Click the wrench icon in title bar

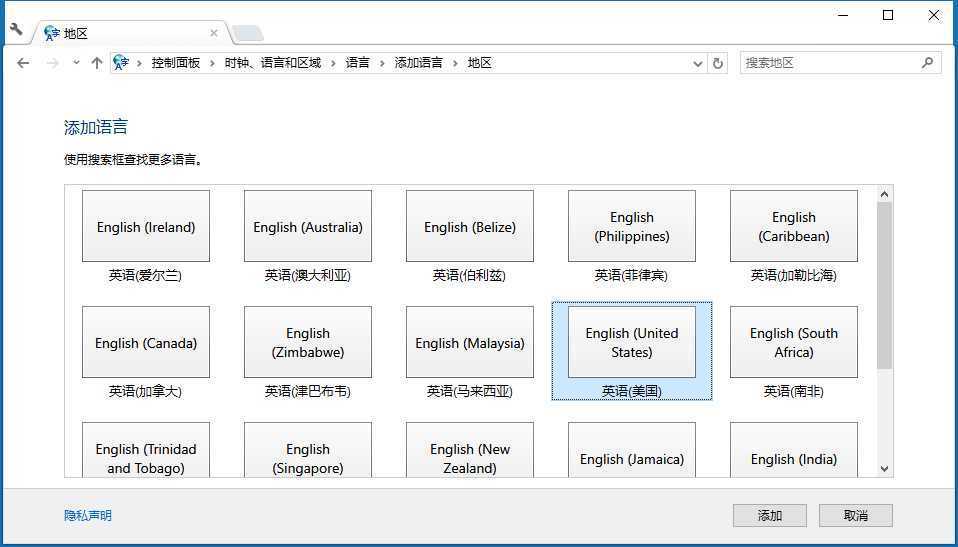click(16, 29)
